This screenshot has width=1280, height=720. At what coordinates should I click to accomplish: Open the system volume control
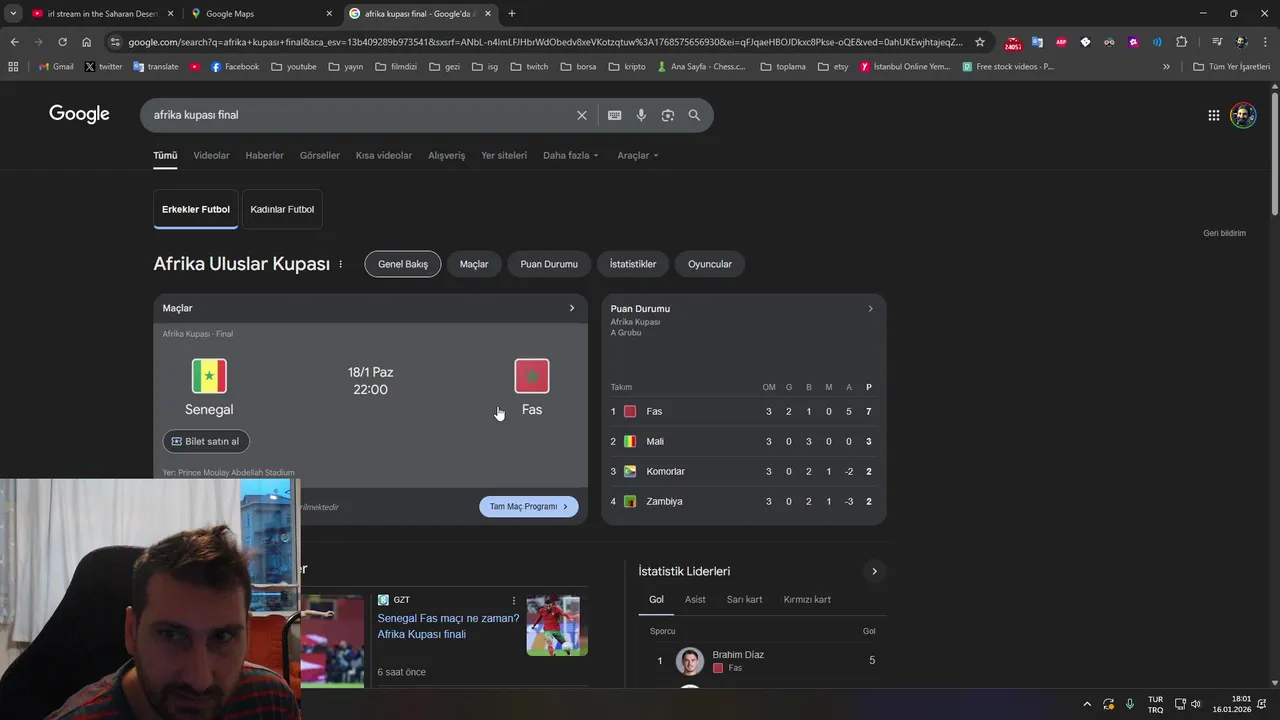1195,704
